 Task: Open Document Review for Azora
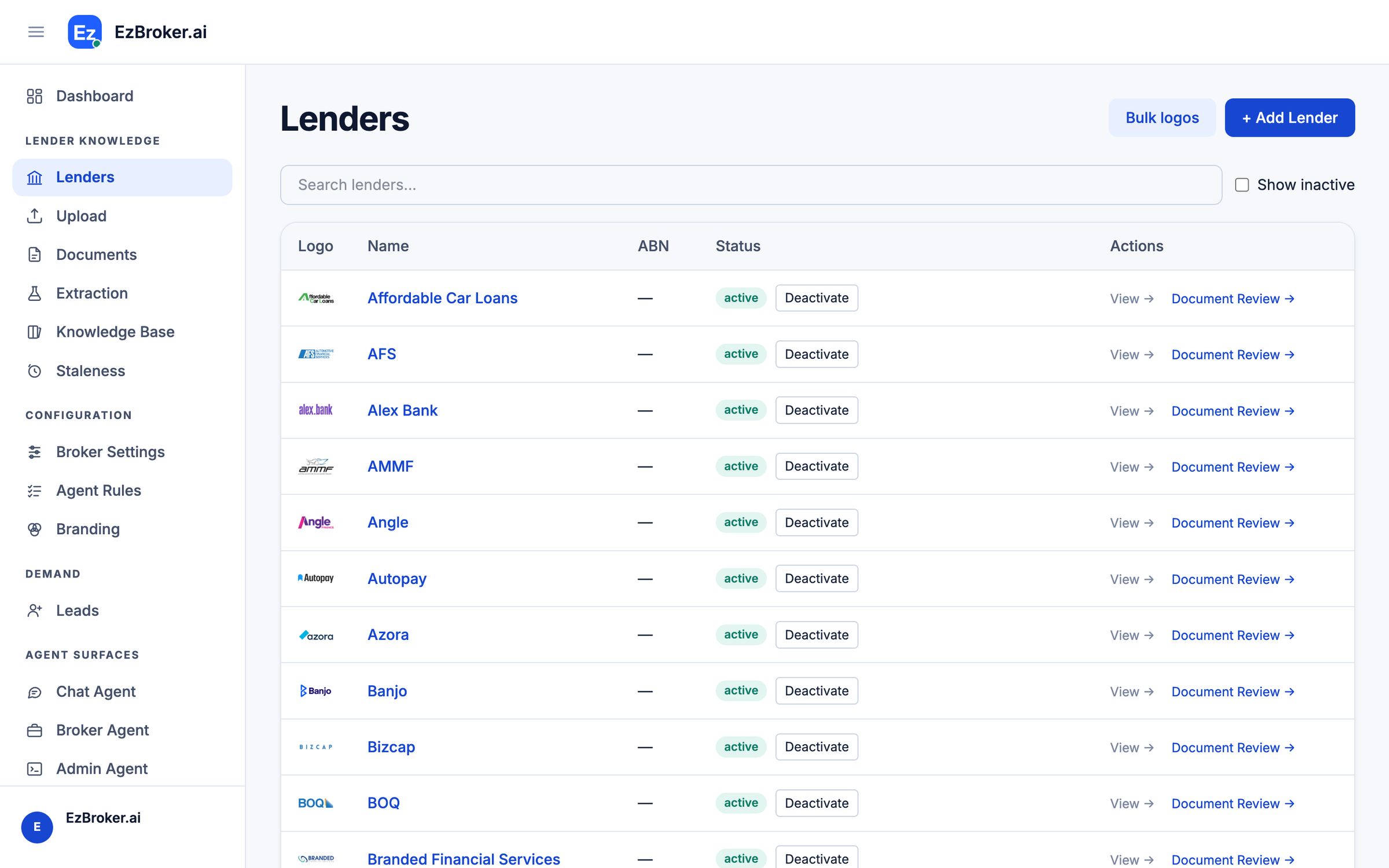(1233, 635)
